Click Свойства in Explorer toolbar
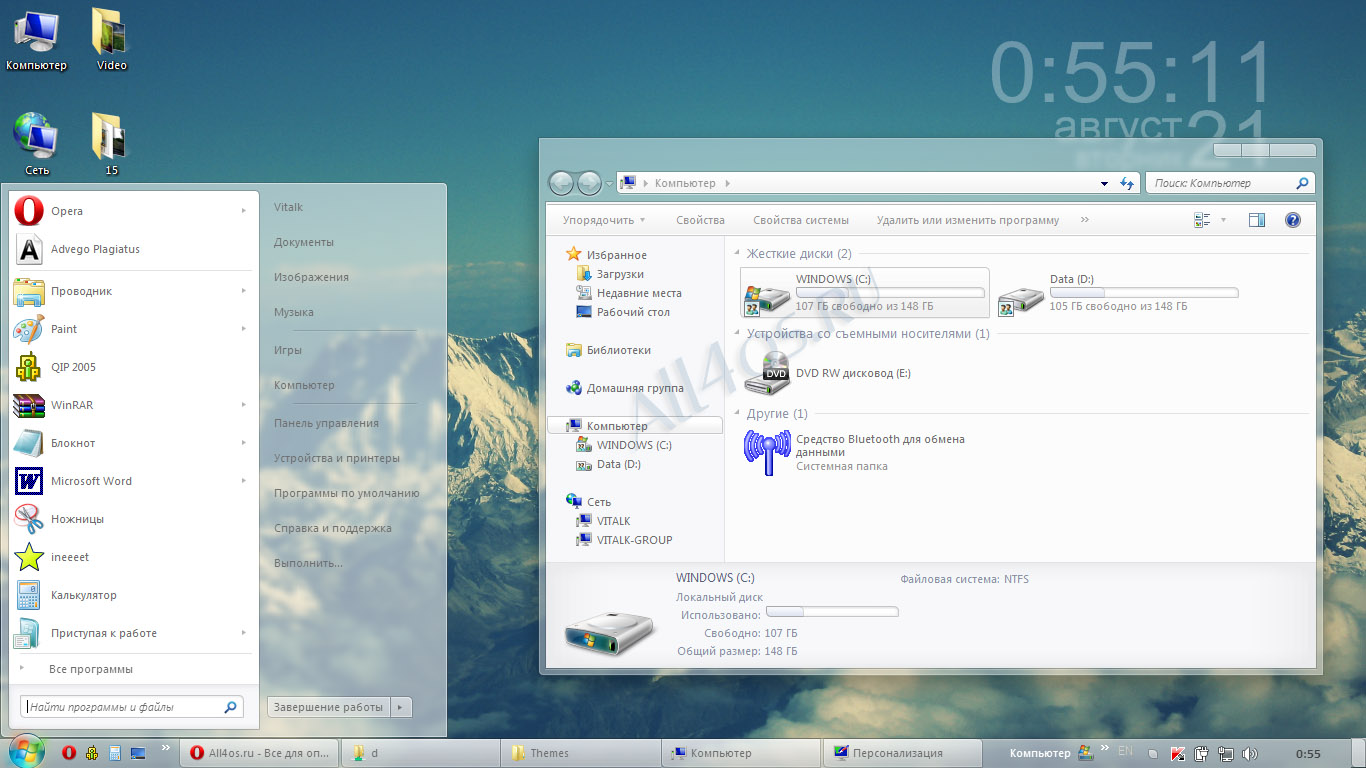Image resolution: width=1366 pixels, height=768 pixels. pos(700,220)
